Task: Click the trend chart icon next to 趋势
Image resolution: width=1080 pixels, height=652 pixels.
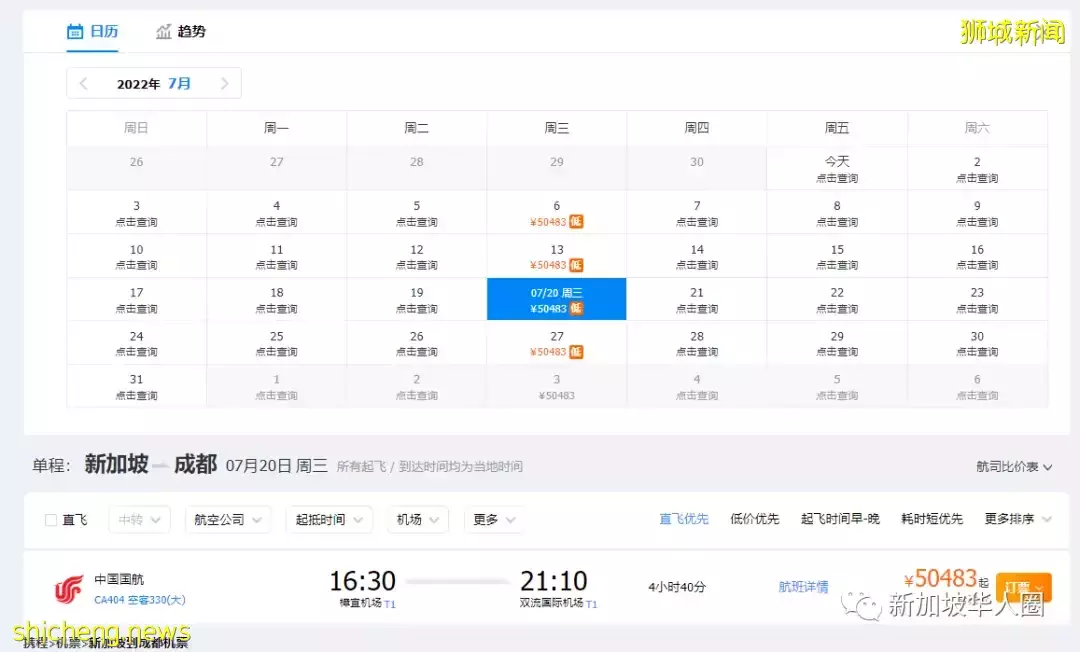Action: click(165, 31)
